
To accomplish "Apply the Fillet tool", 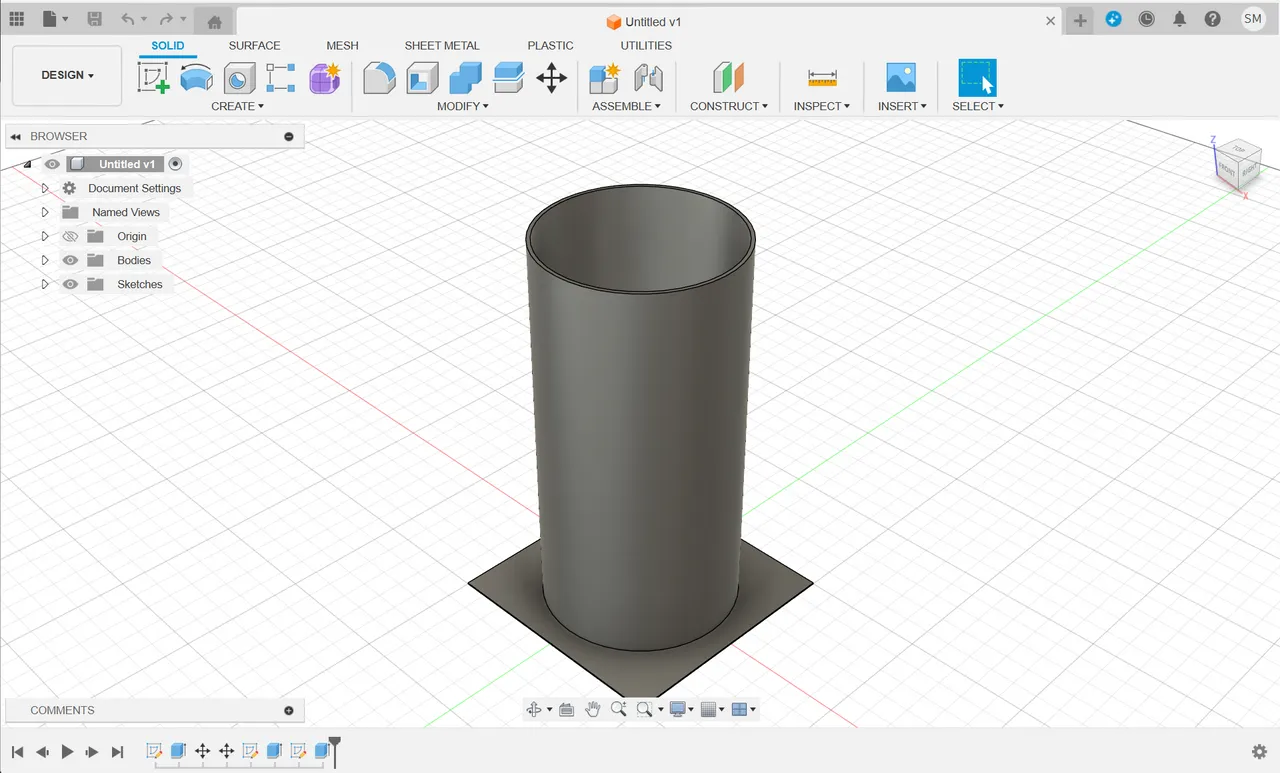I will pos(379,77).
